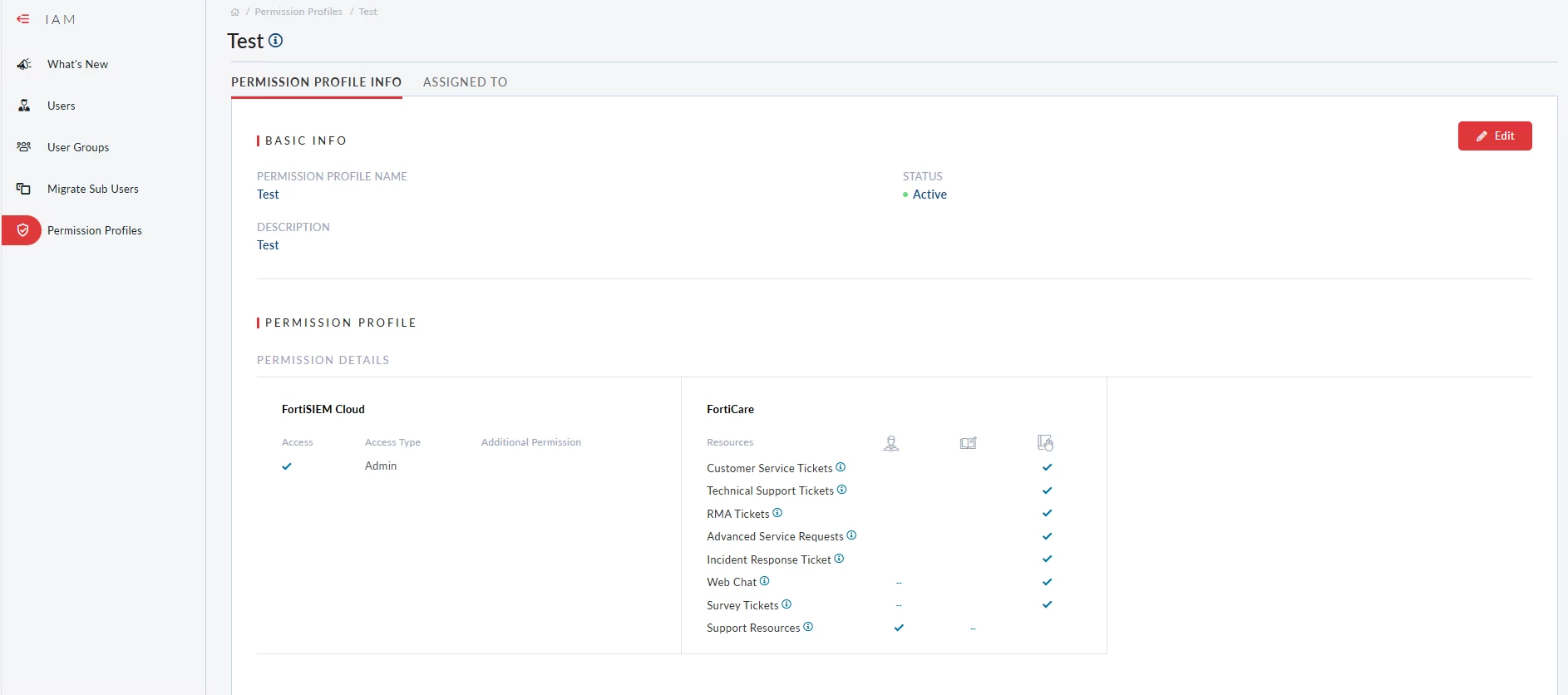The width and height of the screenshot is (1568, 695).
Task: Click the Permission Profiles shield icon
Action: [x=23, y=230]
